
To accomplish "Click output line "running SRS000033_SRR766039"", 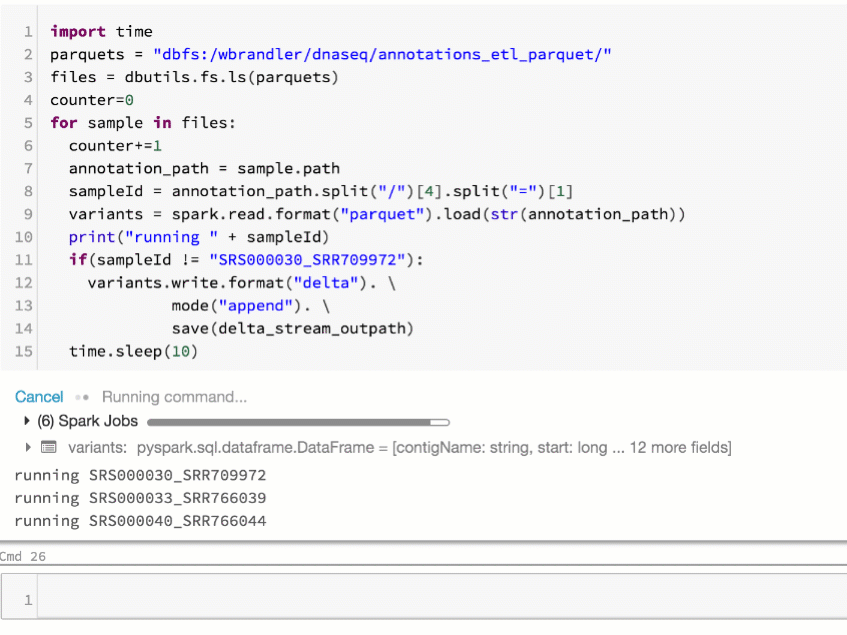I will point(140,498).
